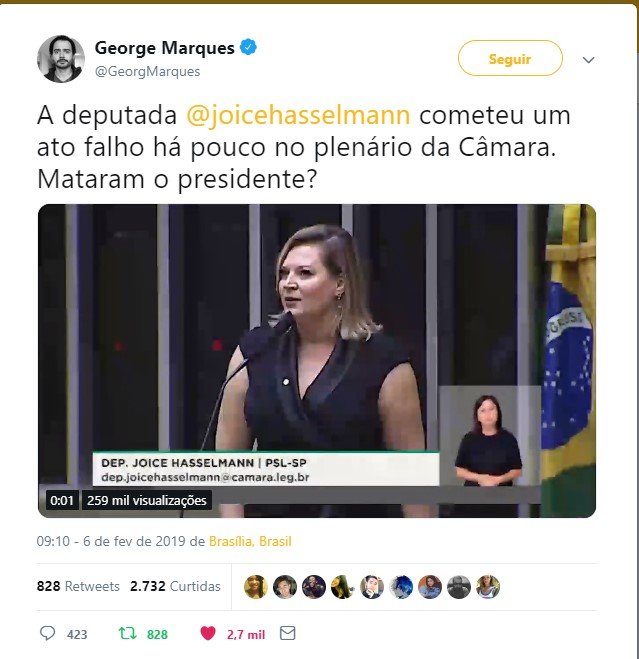Click the blue-haired liker avatar

[x=401, y=587]
